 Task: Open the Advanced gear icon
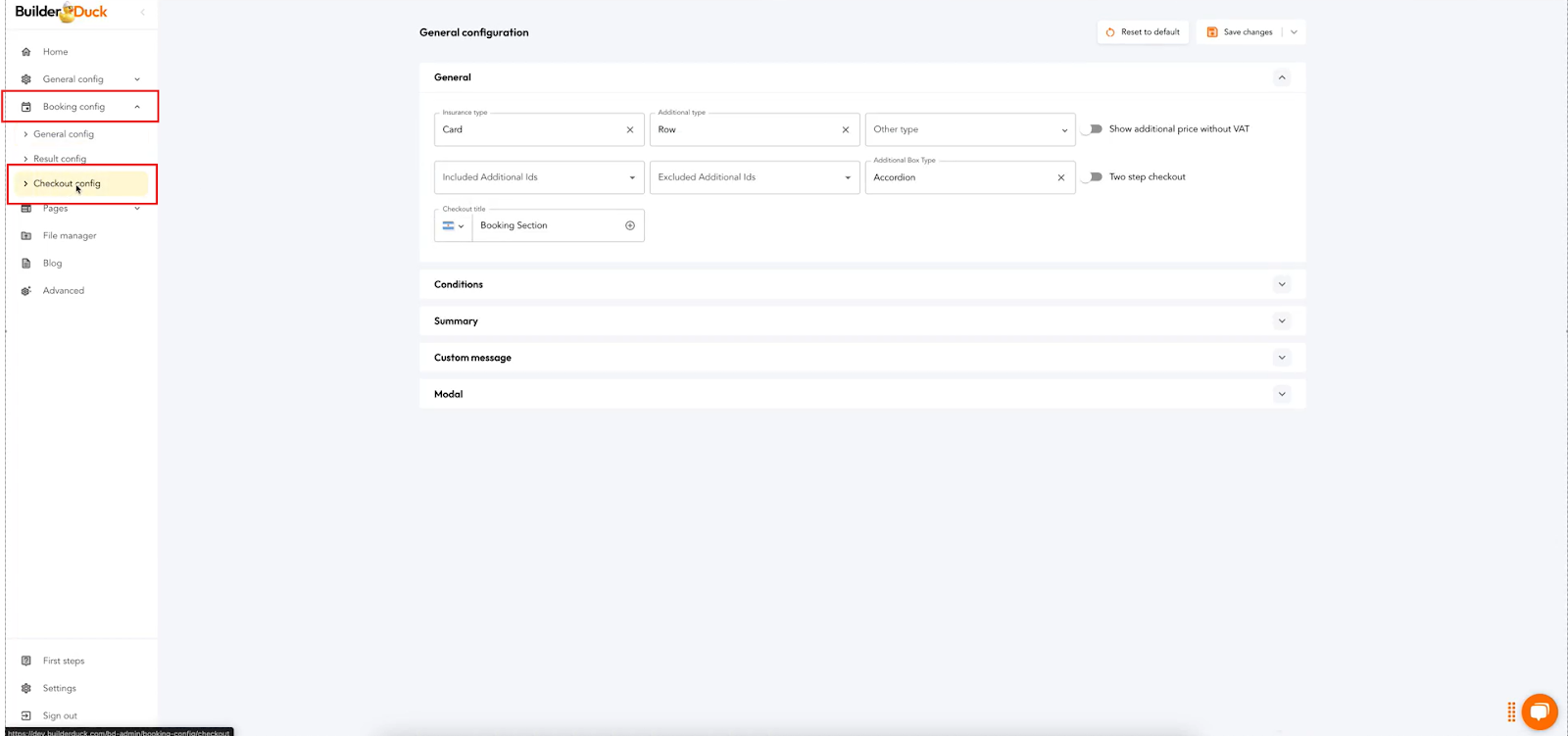26,291
